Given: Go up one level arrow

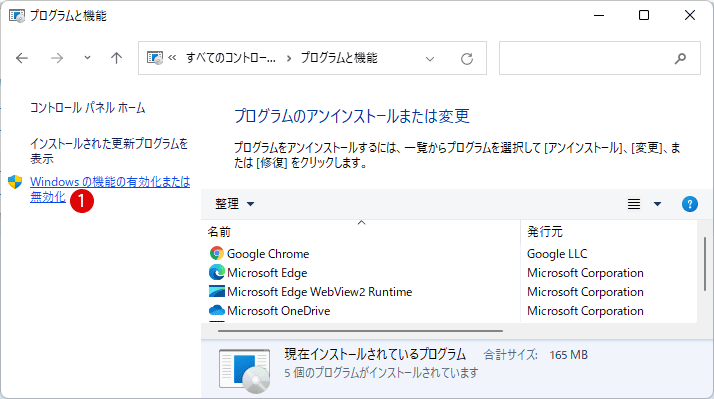Looking at the screenshot, I should 117,58.
